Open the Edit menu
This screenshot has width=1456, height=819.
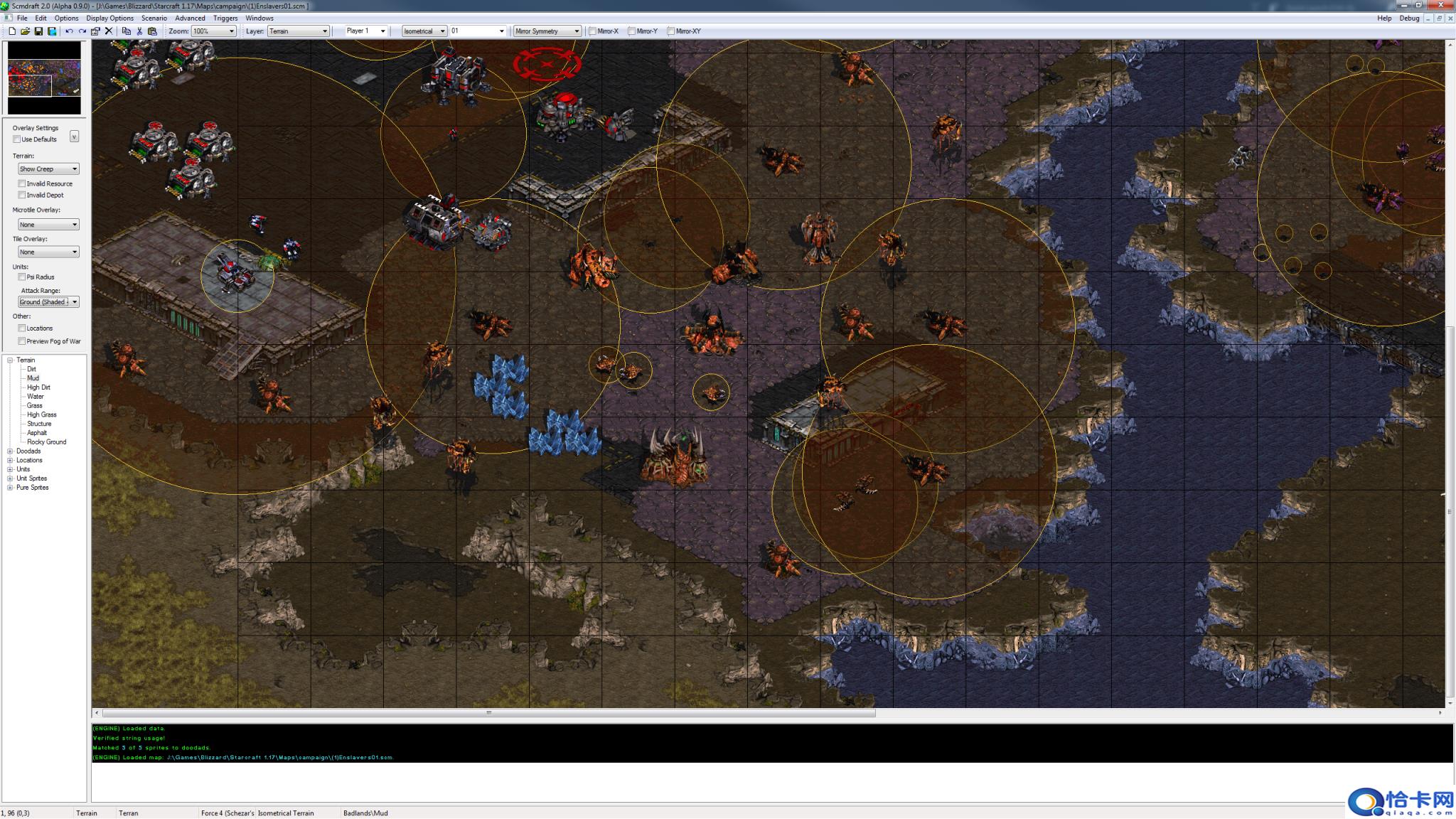tap(41, 18)
